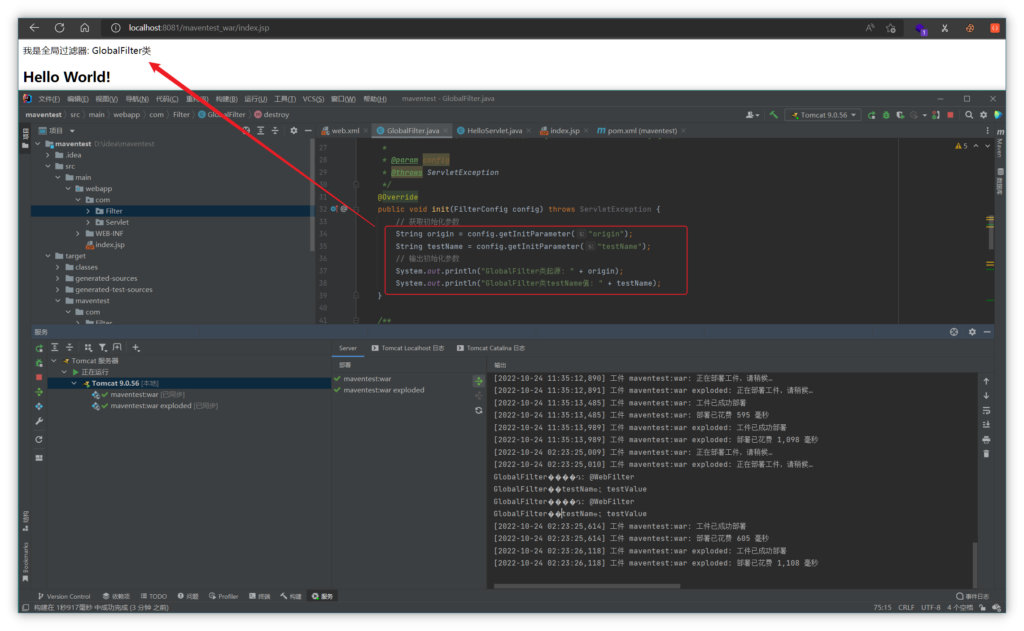Refresh the deployment with the circular arrows icon
This screenshot has width=1024, height=631.
coord(479,410)
